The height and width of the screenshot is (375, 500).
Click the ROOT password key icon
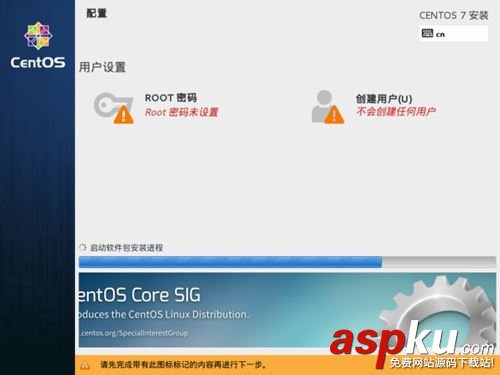tap(113, 107)
